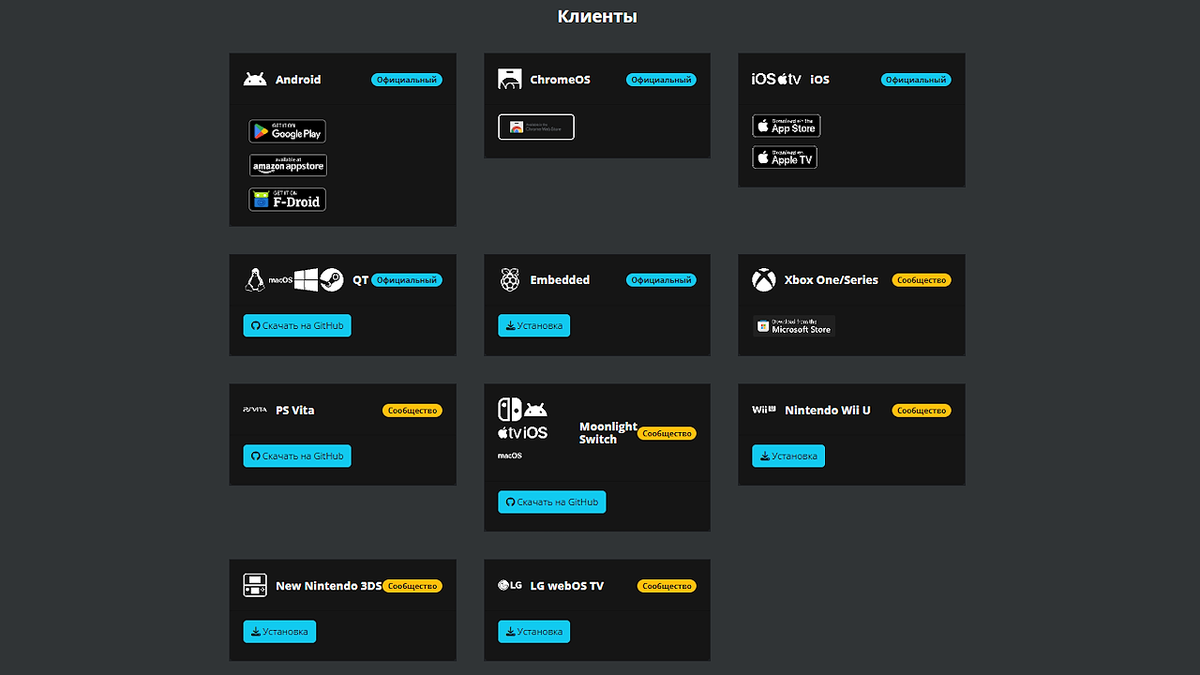Click the LG webOS TV title text
Screen dimensions: 1200x675
pyautogui.click(x=567, y=586)
